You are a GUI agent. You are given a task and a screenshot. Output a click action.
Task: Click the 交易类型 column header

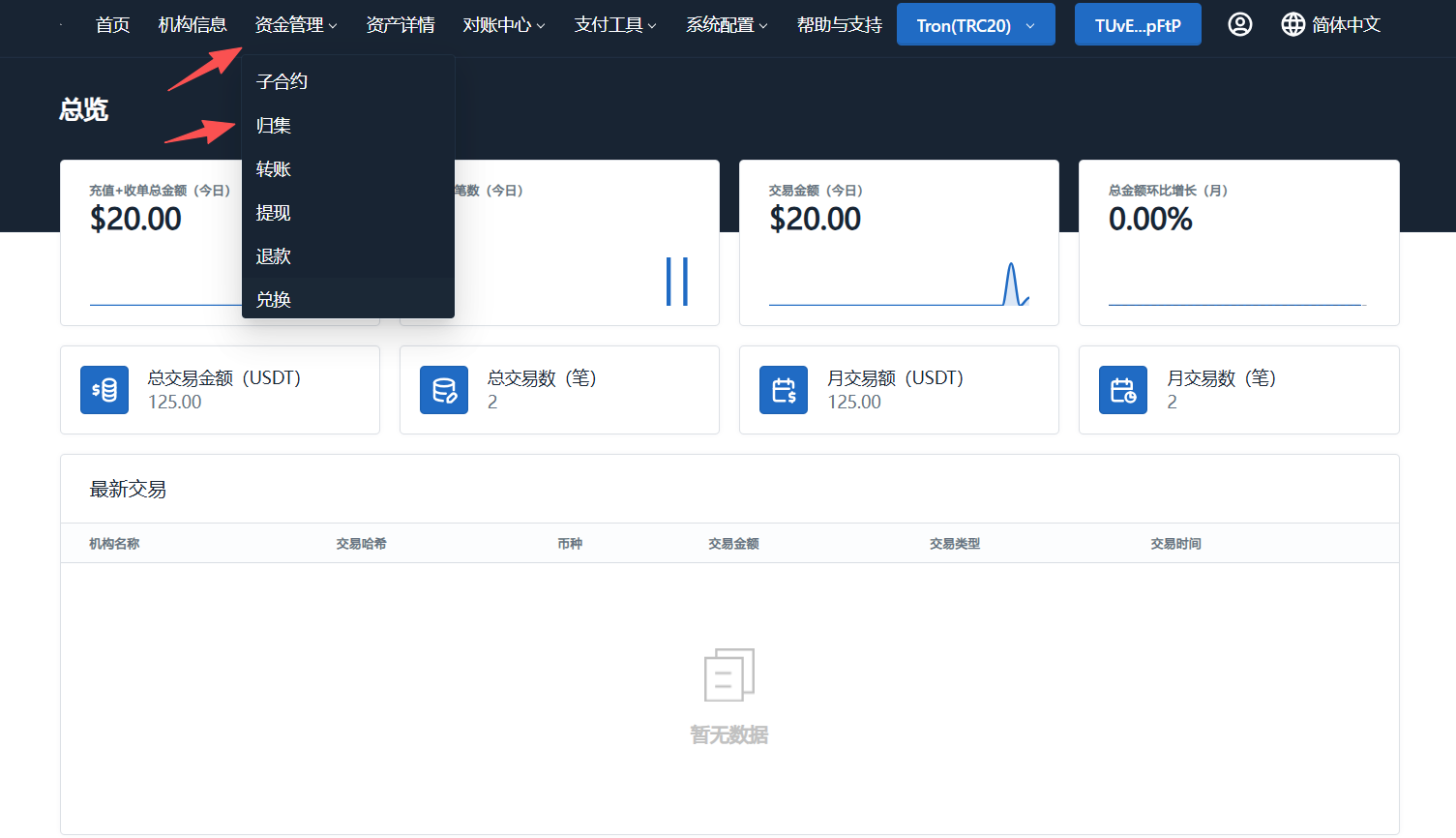(x=955, y=544)
